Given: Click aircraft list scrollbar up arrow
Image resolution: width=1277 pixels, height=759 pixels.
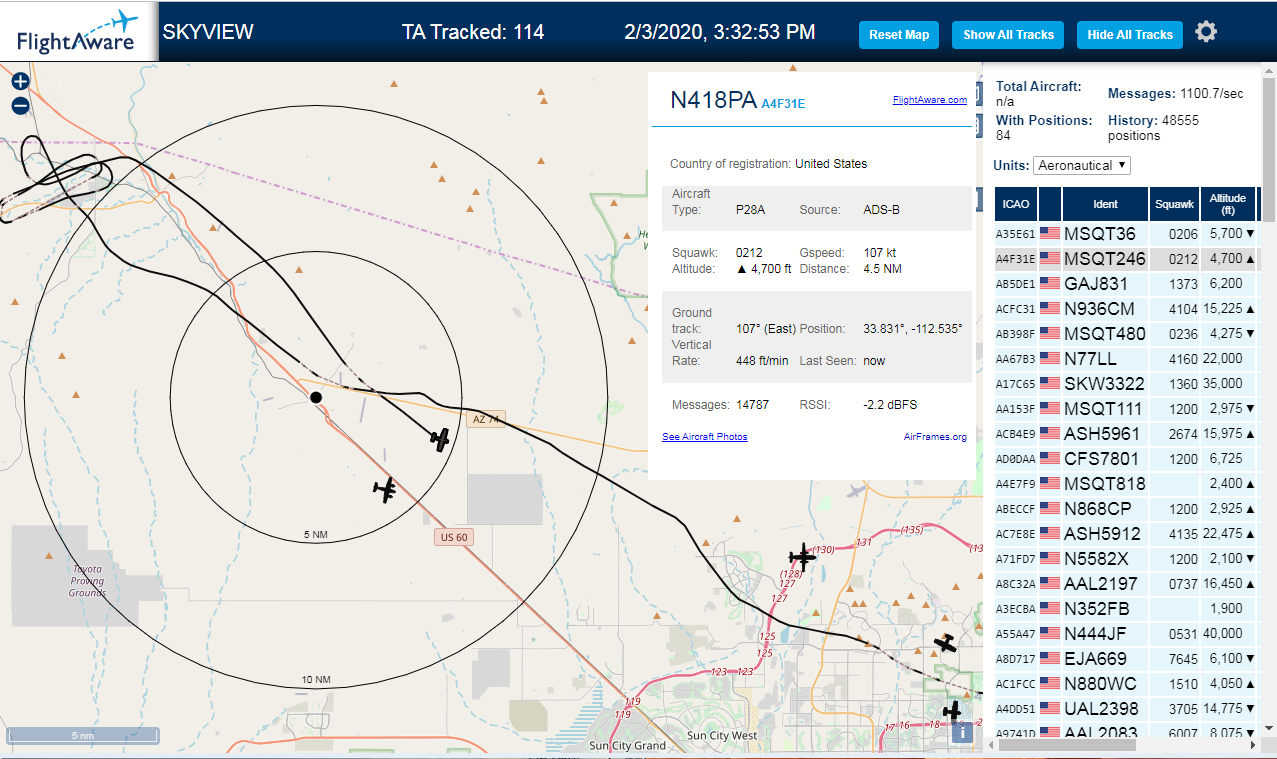Looking at the screenshot, I should click(x=1268, y=70).
